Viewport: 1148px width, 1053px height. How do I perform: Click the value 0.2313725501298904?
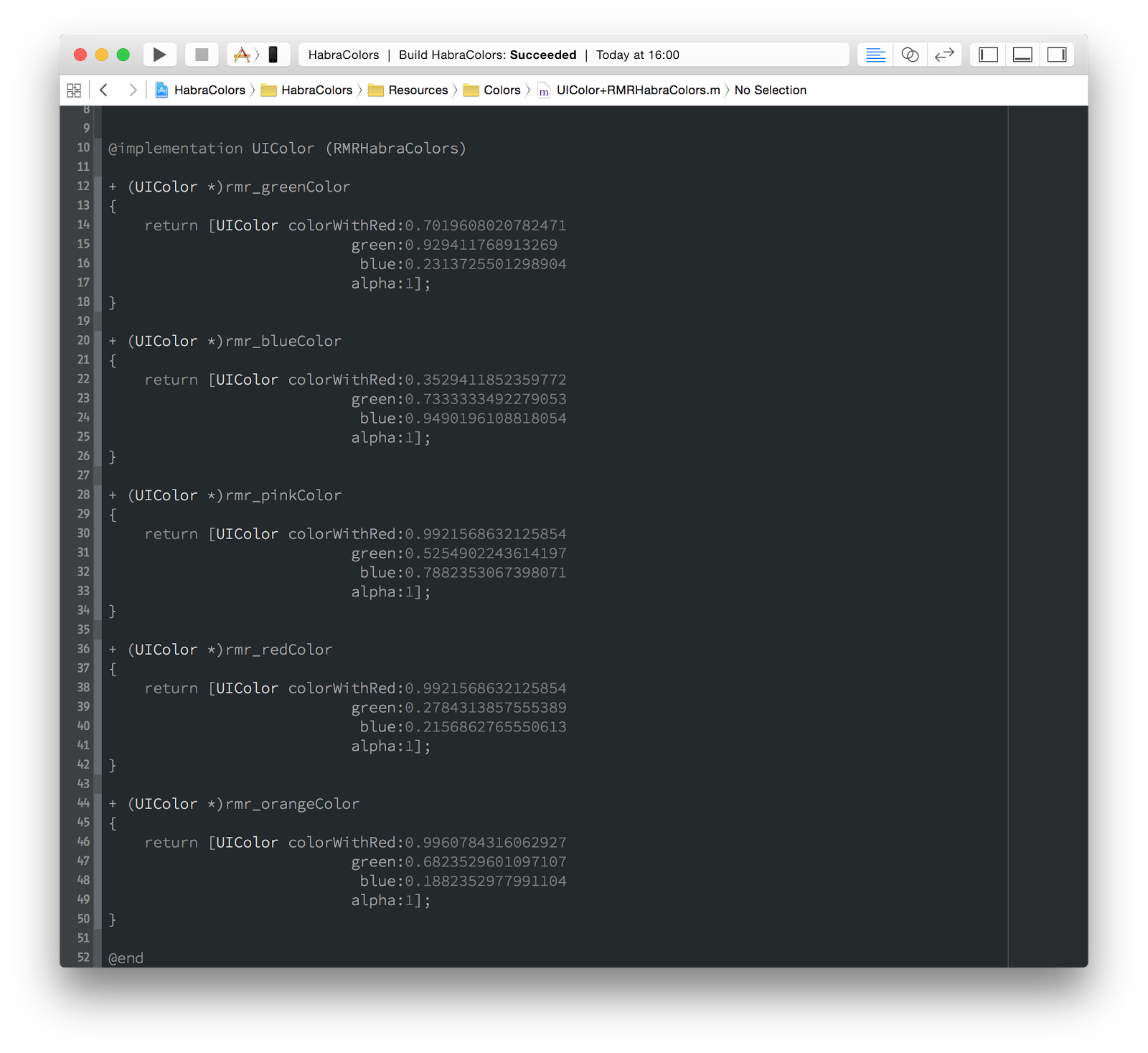point(486,264)
